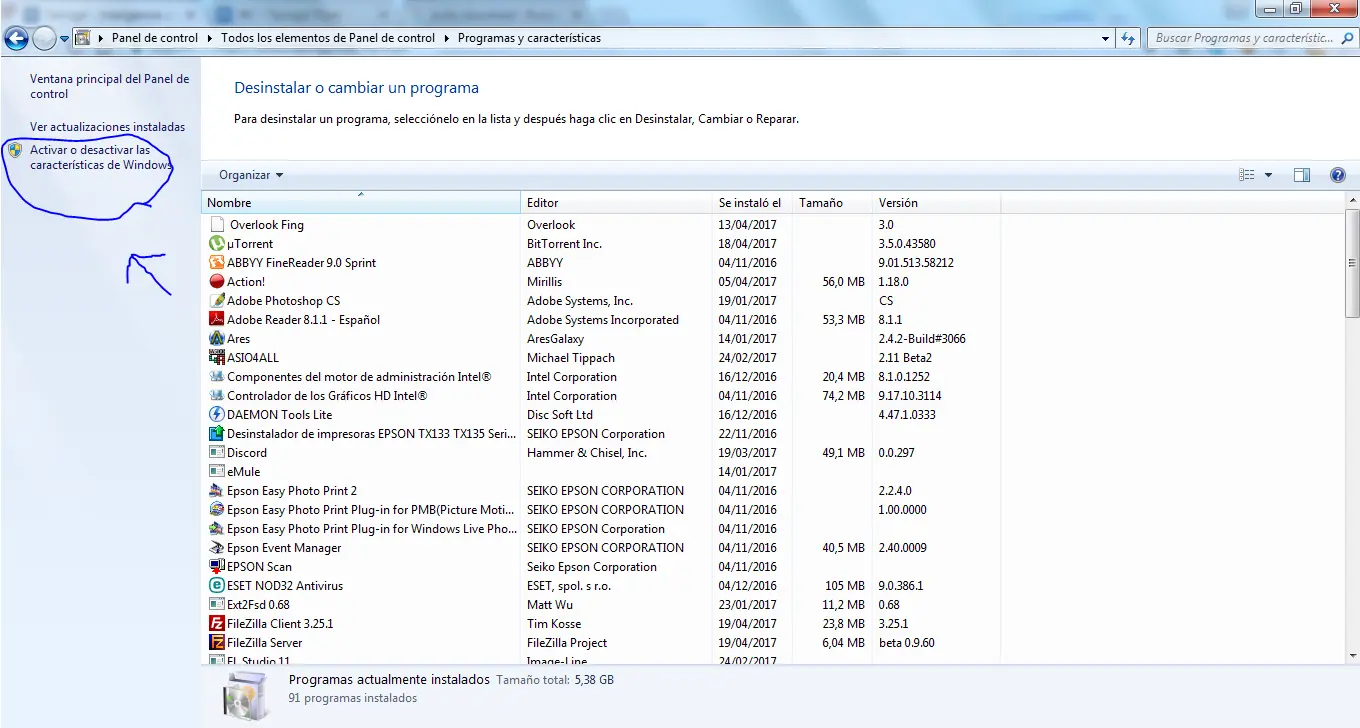Click the ABBYY FineReader 9.0 Sprint icon

(x=217, y=263)
